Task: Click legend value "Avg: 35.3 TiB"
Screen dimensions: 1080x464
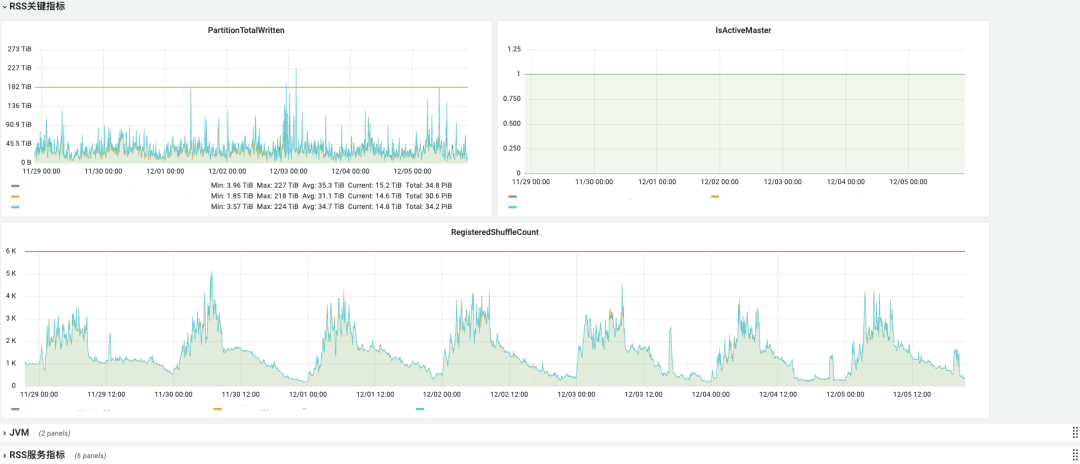Action: (323, 185)
